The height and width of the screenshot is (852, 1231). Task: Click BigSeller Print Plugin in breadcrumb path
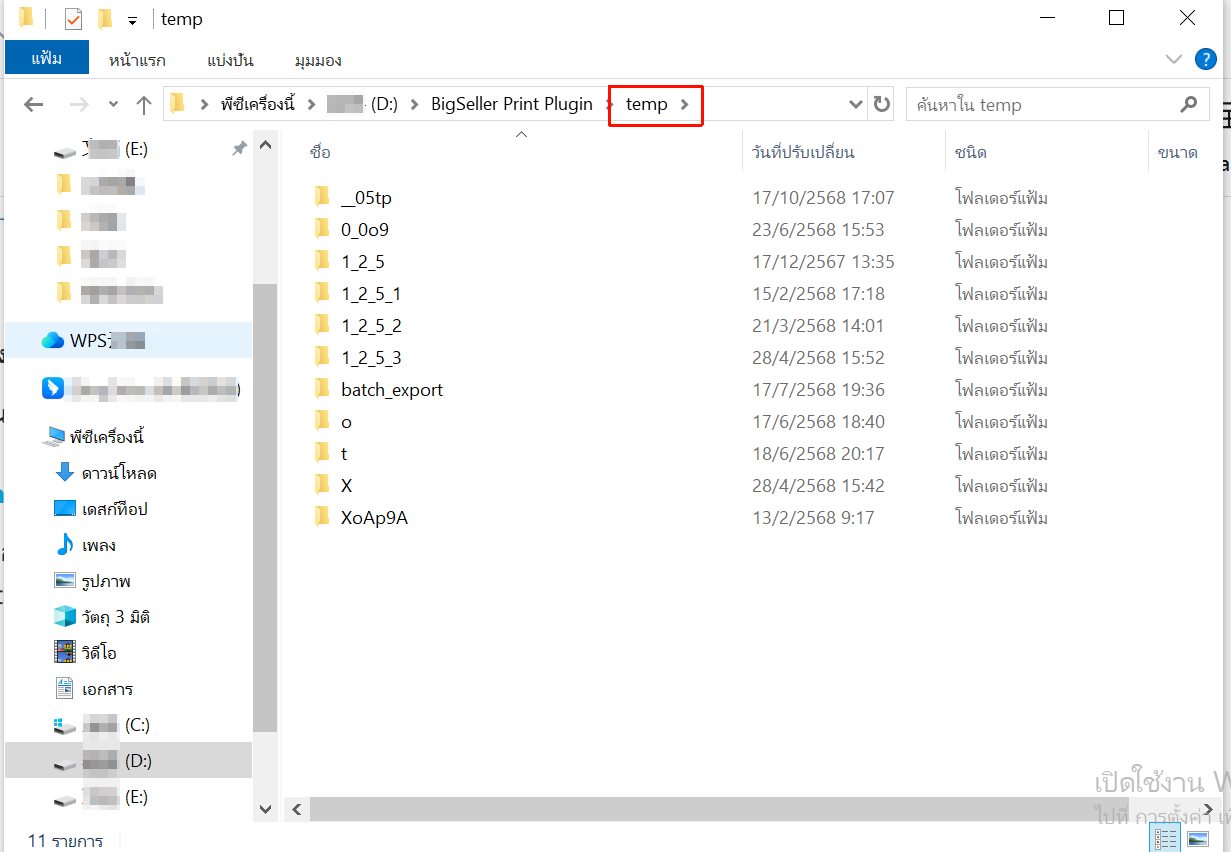(511, 104)
